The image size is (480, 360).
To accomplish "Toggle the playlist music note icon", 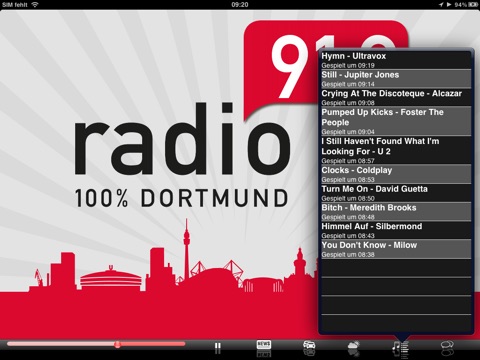I will [x=400, y=349].
